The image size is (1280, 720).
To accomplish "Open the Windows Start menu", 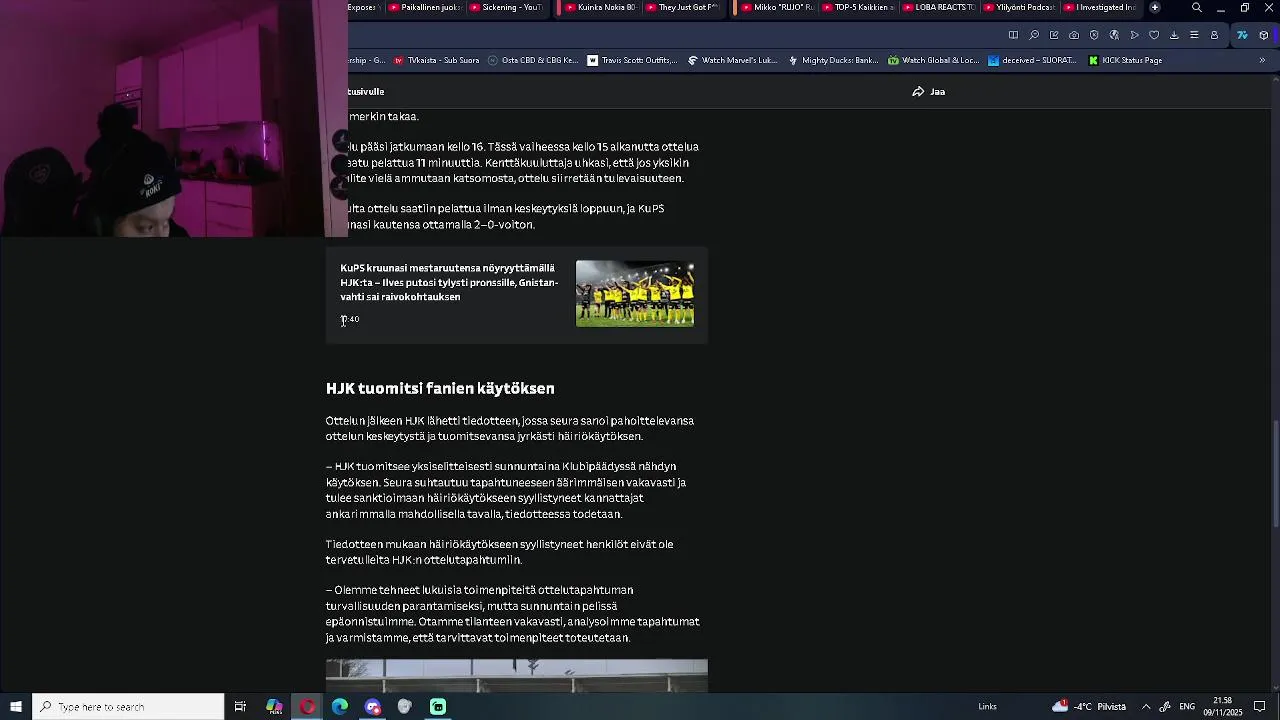I will click(16, 707).
